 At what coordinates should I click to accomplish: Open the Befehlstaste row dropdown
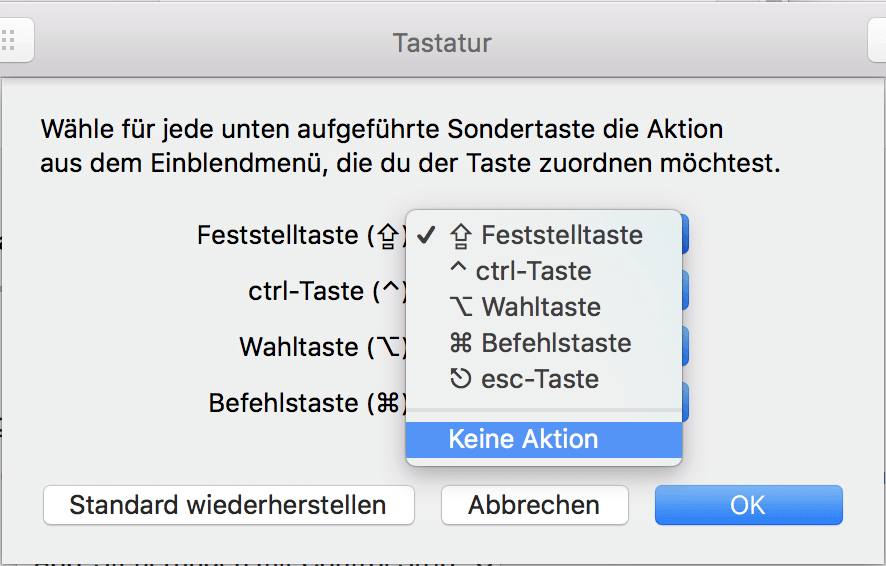[685, 402]
